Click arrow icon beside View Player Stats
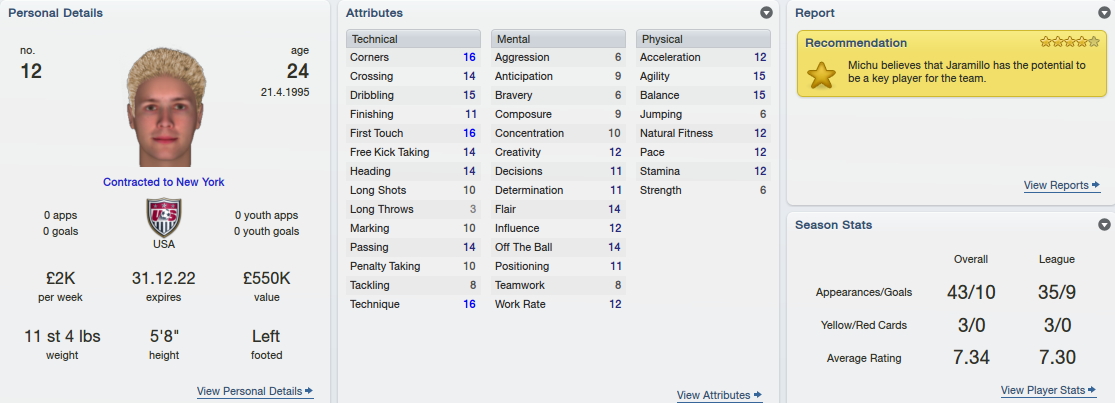The image size is (1115, 403). [1091, 389]
